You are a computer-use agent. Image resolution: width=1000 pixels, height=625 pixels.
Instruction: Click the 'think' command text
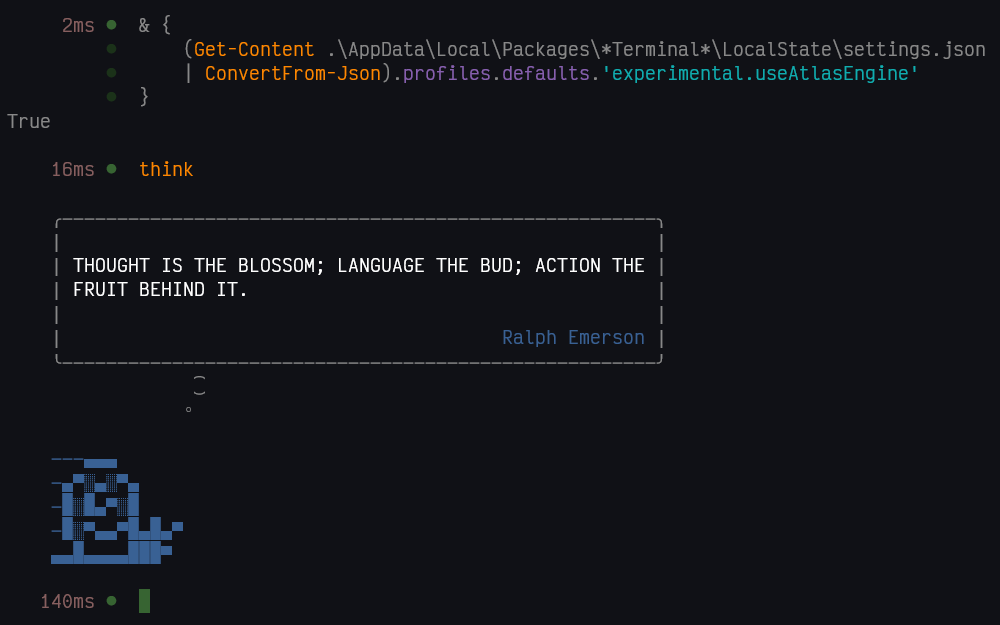pos(166,170)
